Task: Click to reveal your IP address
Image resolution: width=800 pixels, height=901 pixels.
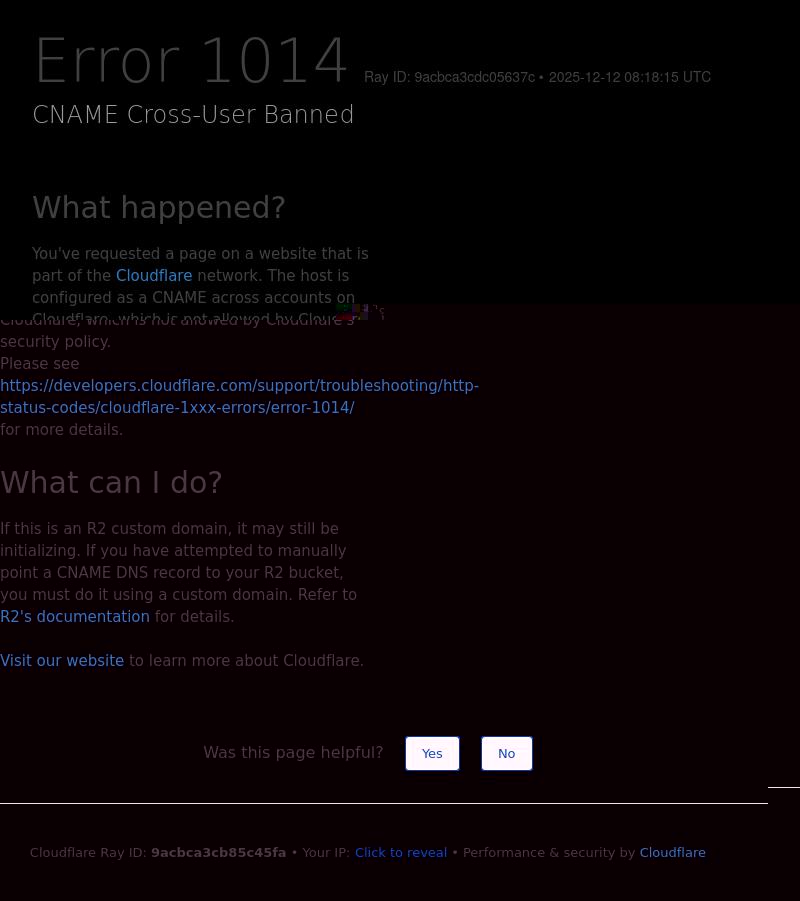Action: pos(400,853)
